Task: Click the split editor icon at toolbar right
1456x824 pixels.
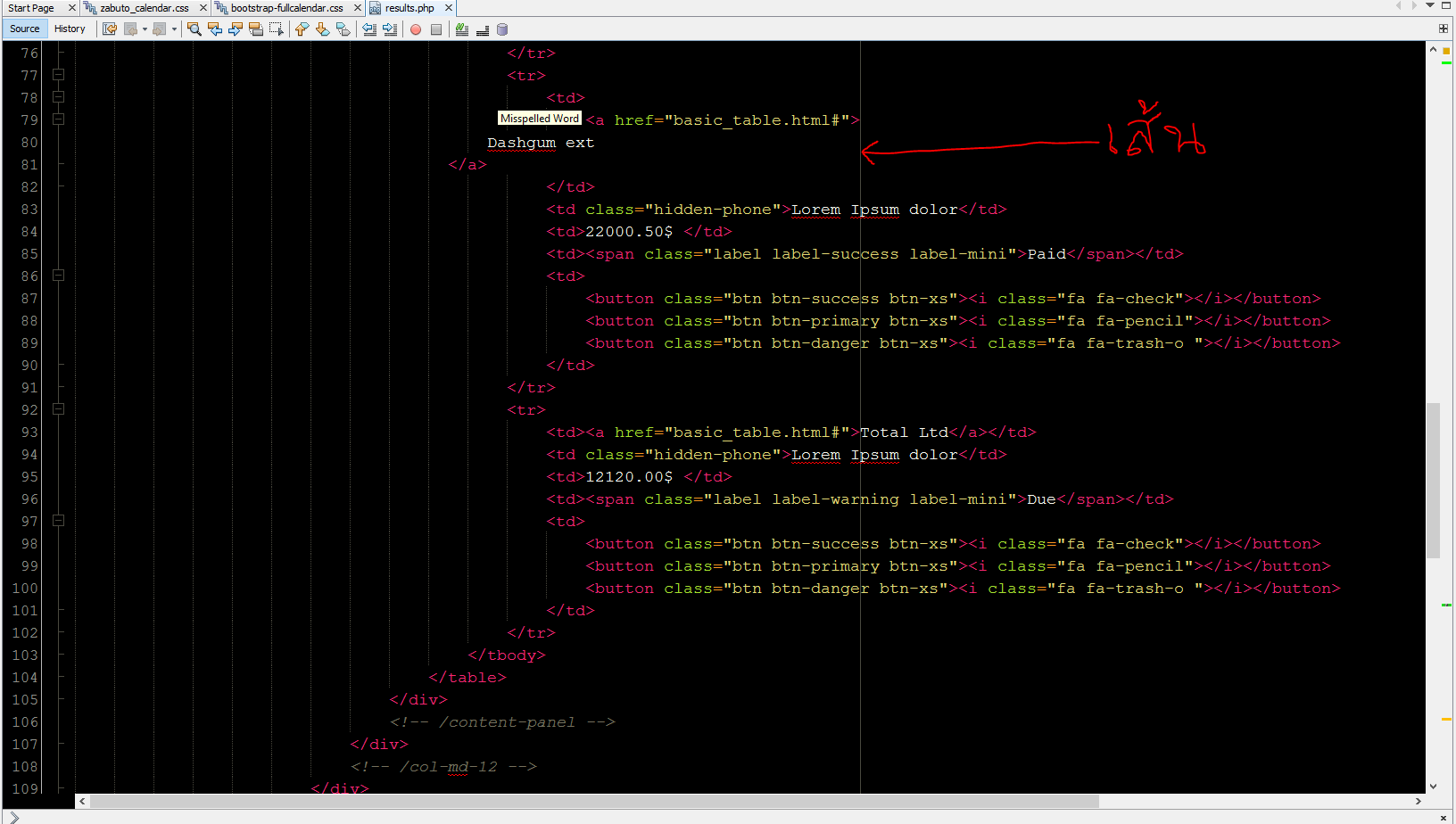Action: point(1444,29)
